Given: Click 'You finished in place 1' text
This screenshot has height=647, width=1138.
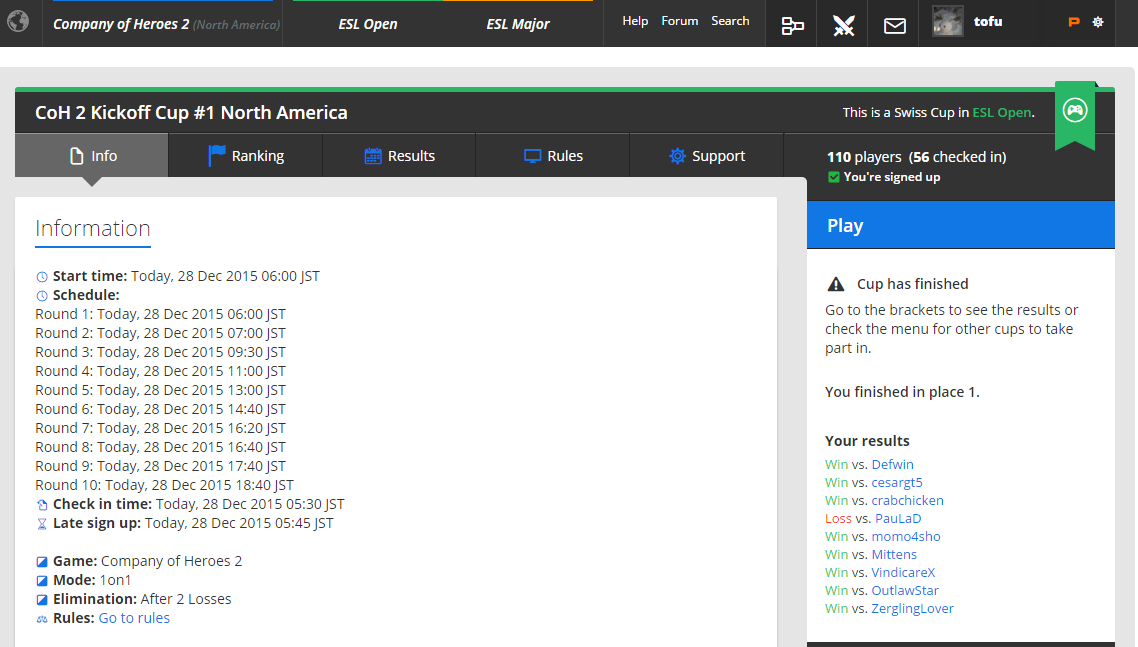Looking at the screenshot, I should (x=902, y=392).
